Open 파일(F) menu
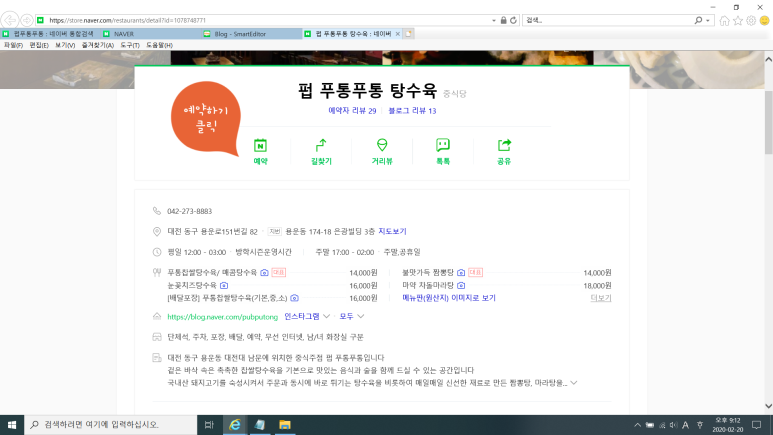The width and height of the screenshot is (773, 435). (x=13, y=45)
